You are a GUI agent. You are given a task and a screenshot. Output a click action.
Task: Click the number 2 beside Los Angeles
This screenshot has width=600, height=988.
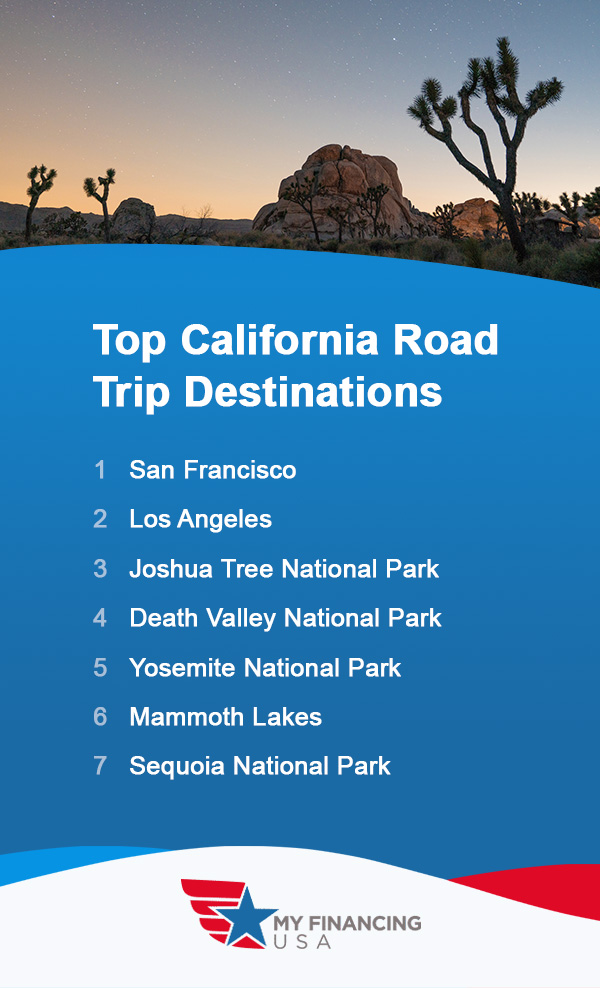(100, 519)
